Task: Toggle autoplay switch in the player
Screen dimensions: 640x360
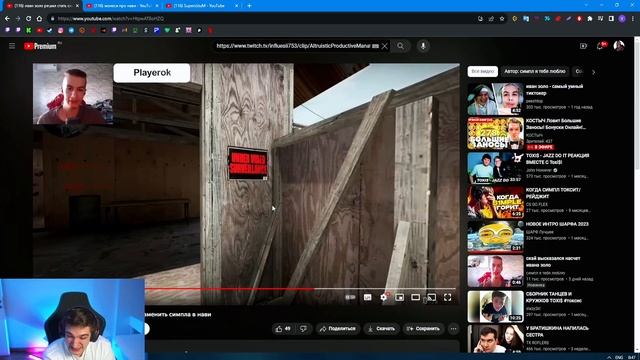Action: (350, 298)
